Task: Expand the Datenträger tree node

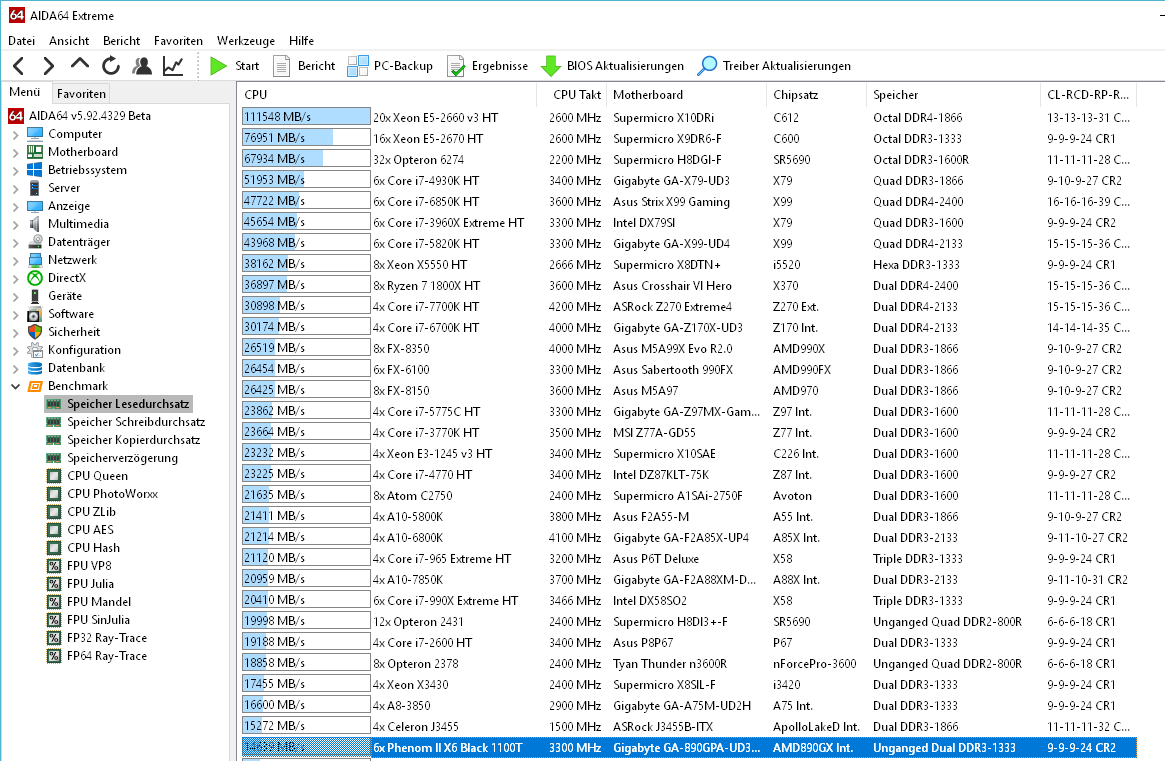Action: coord(16,242)
